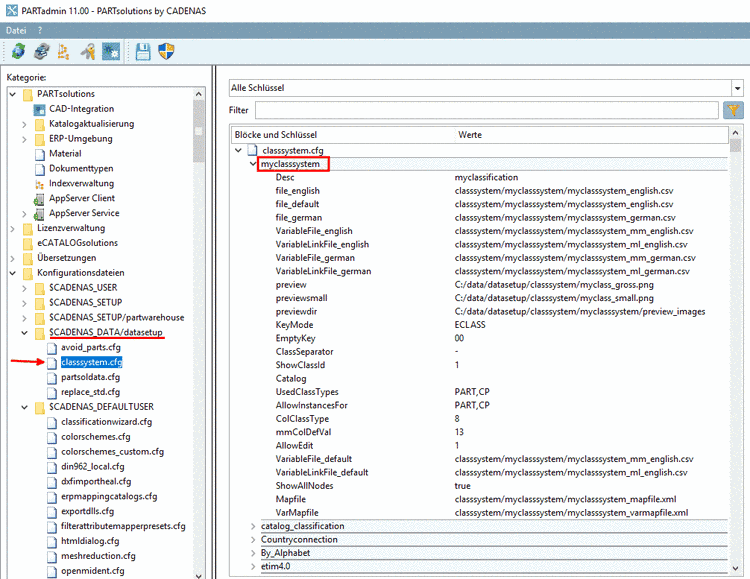The image size is (750, 579).
Task: Click the orange hierarchy tree toolbar icon
Action: 63,51
